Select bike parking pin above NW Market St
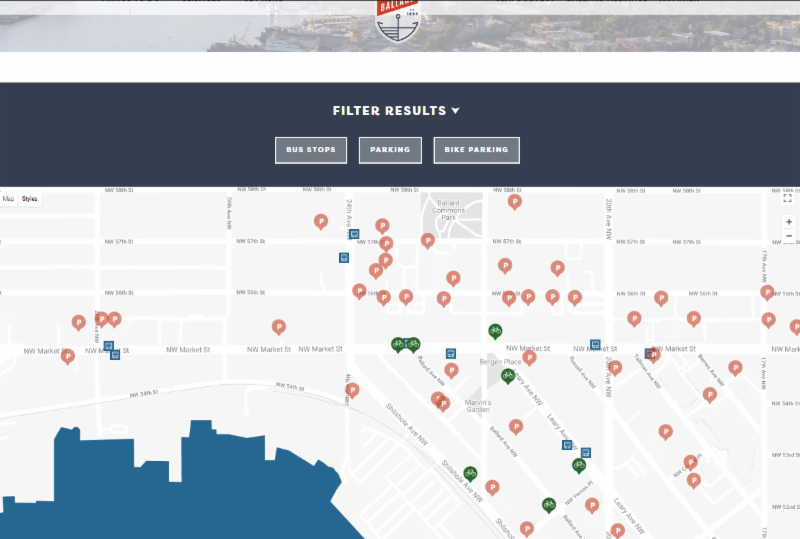 pyautogui.click(x=494, y=330)
